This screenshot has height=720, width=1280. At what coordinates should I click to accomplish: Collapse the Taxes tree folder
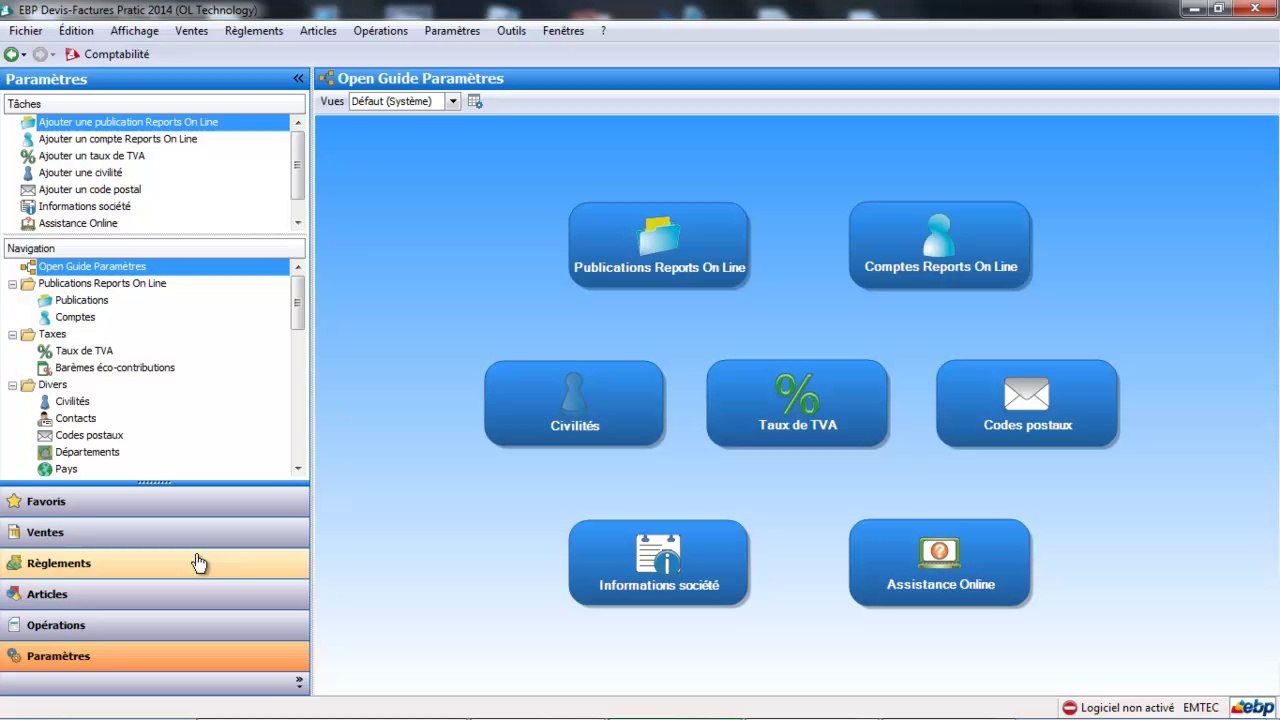[x=13, y=334]
